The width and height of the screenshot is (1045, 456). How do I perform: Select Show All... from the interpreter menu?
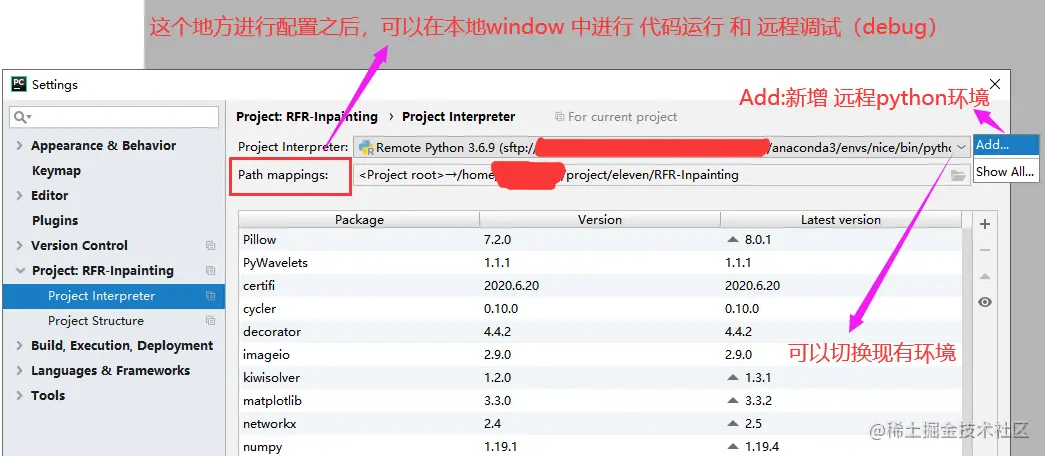[1006, 171]
